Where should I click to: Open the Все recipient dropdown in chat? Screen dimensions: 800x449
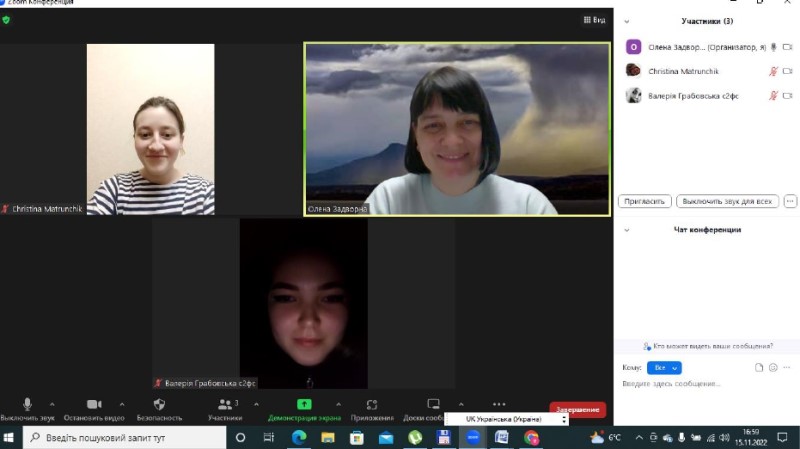[664, 368]
